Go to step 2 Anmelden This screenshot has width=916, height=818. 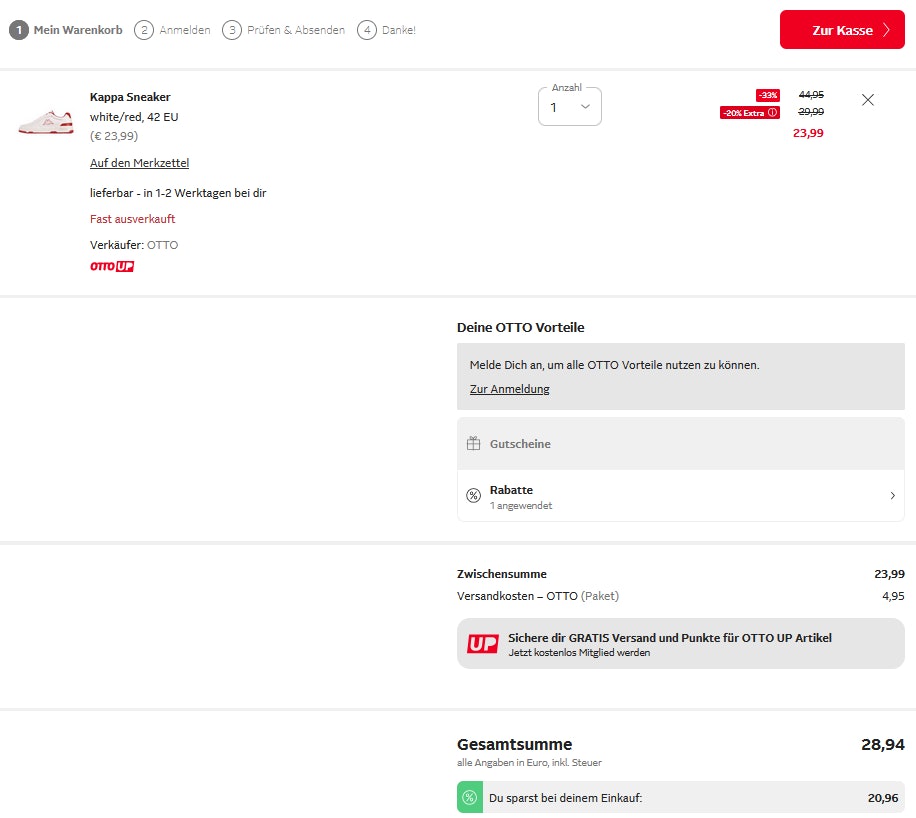tap(173, 30)
